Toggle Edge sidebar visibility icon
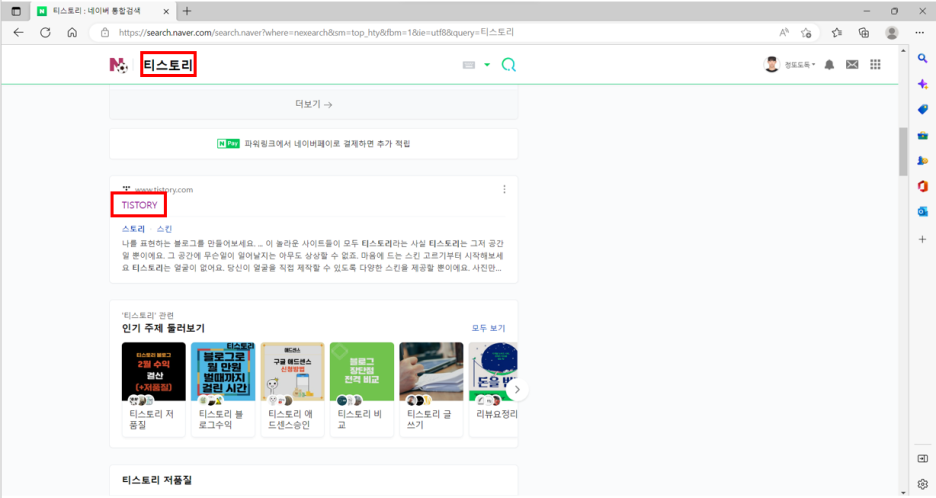The height and width of the screenshot is (498, 936). pyautogui.click(x=923, y=459)
